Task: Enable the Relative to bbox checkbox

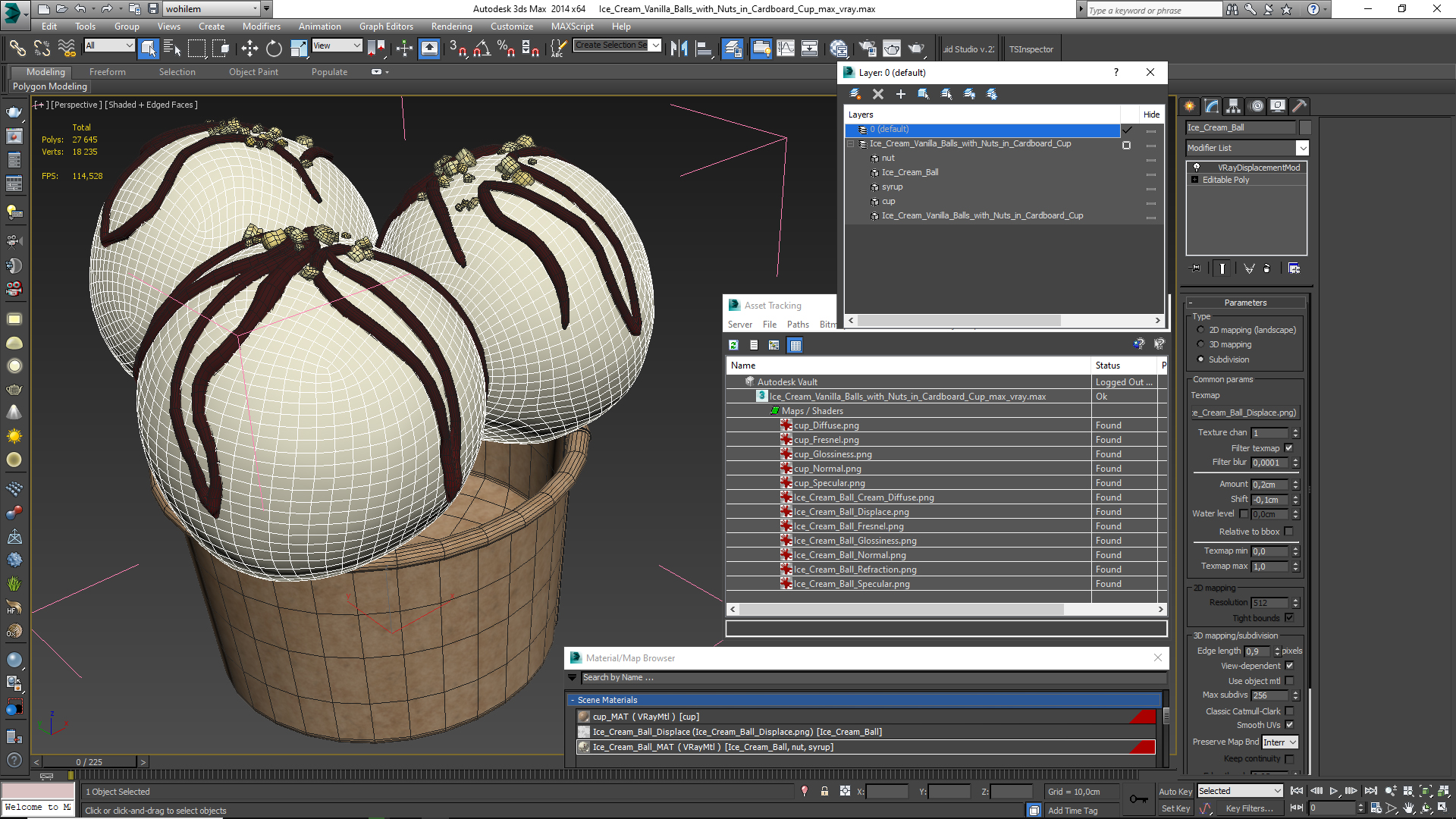Action: pyautogui.click(x=1288, y=532)
